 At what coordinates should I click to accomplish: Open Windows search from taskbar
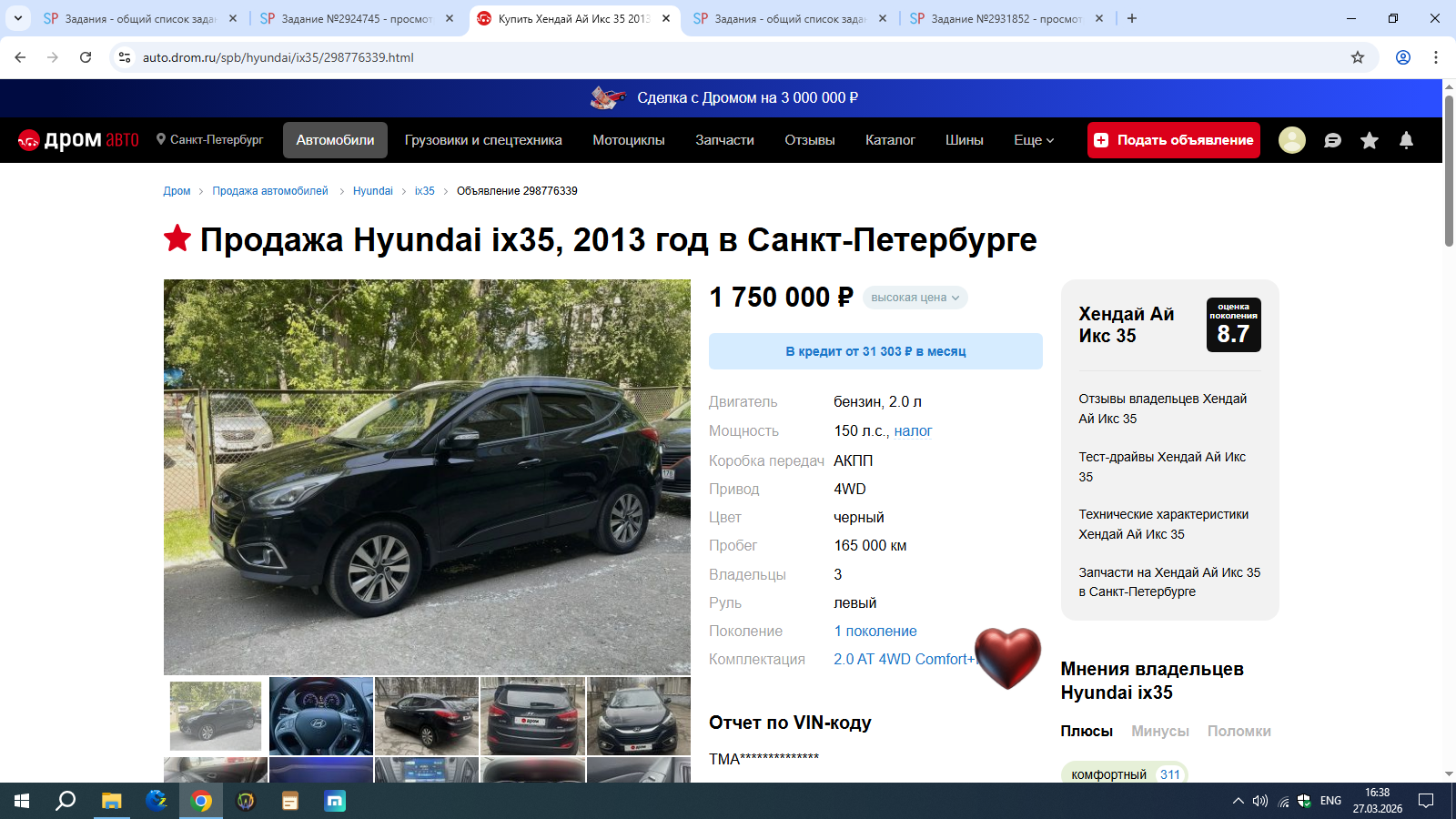pyautogui.click(x=66, y=801)
